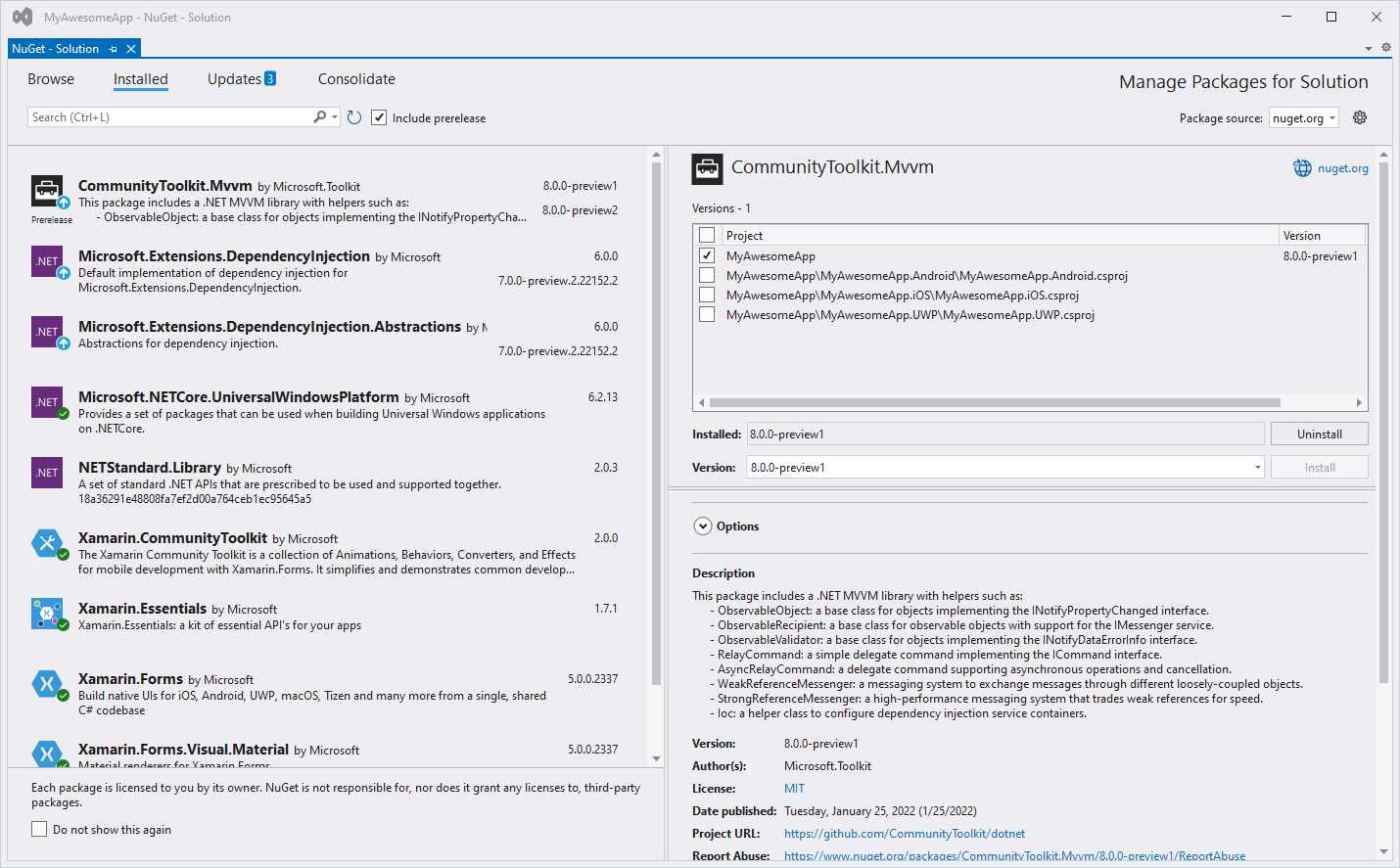This screenshot has height=868, width=1400.
Task: Click the Xamarin.CommunityToolkit package icon
Action: coord(47,543)
